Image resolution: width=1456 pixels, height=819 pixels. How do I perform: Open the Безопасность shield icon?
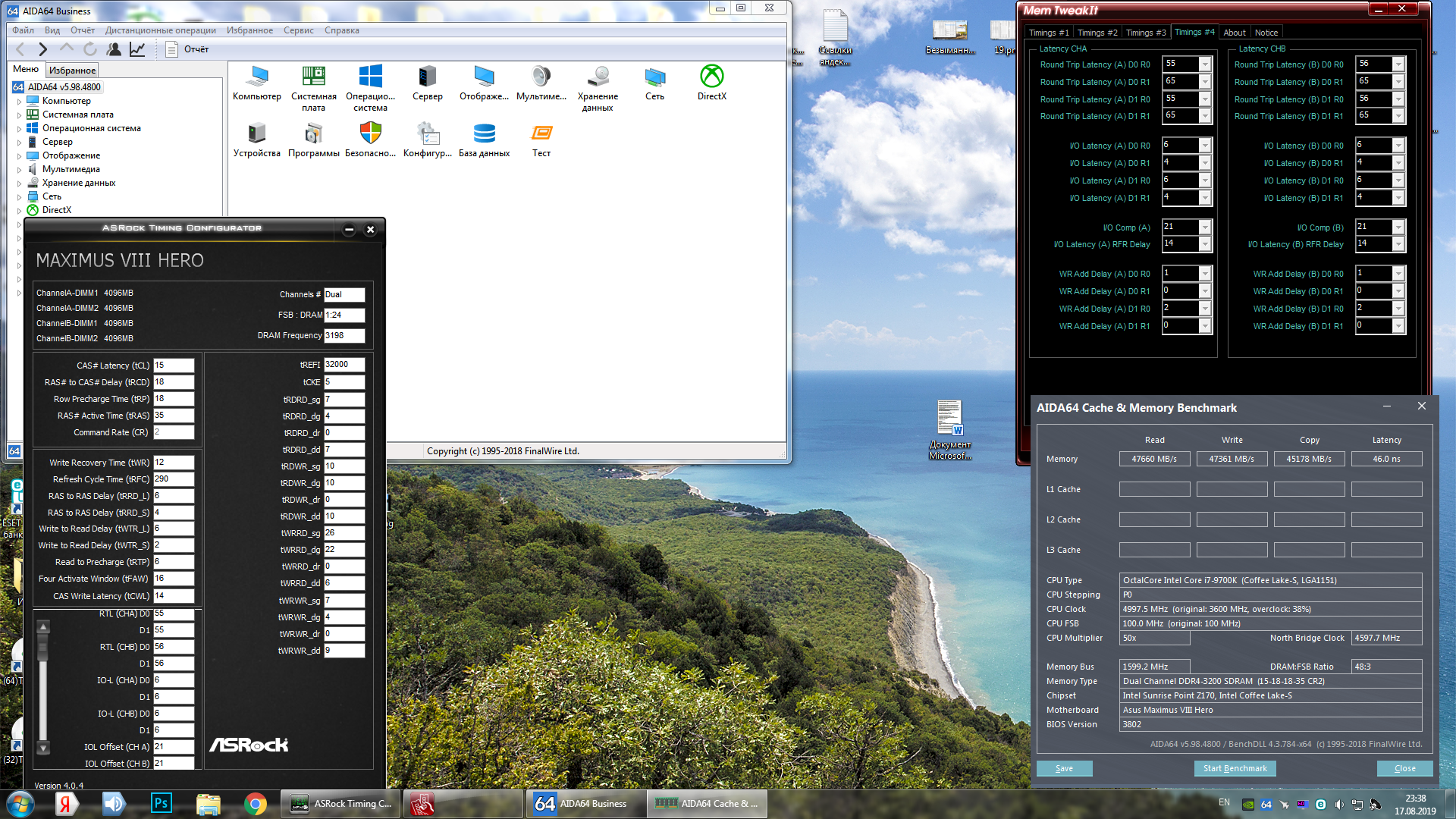click(x=370, y=134)
